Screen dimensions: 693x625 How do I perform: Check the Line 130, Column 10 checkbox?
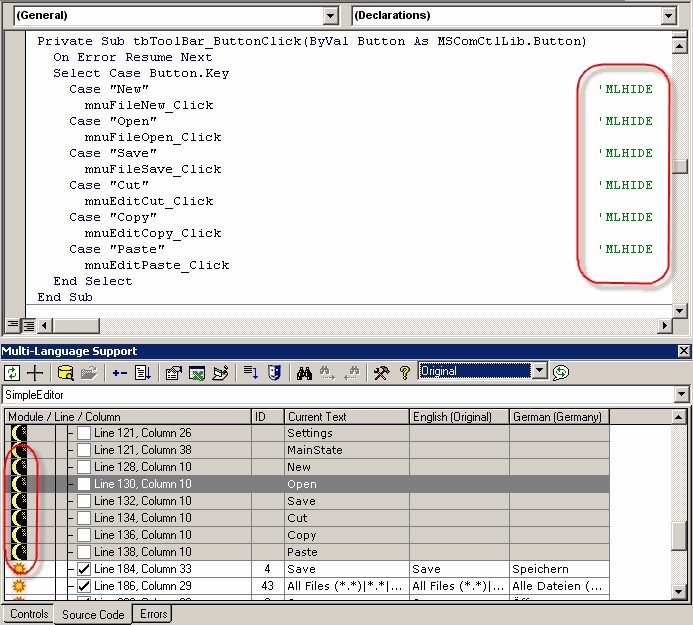[84, 484]
